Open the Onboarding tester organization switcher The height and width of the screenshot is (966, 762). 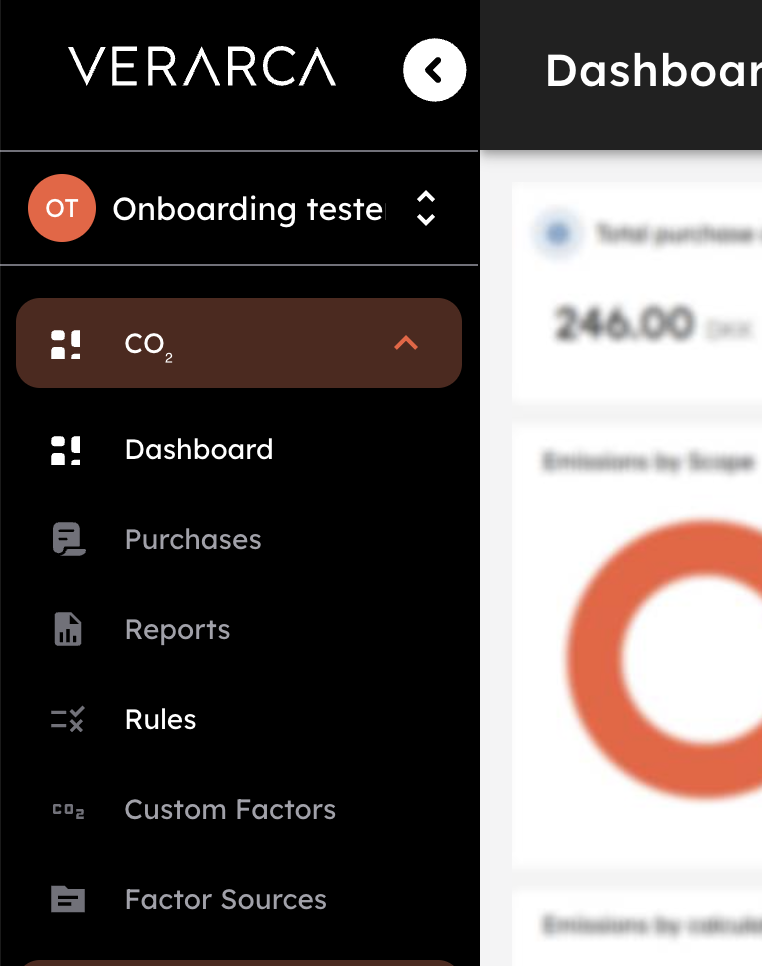pos(426,208)
